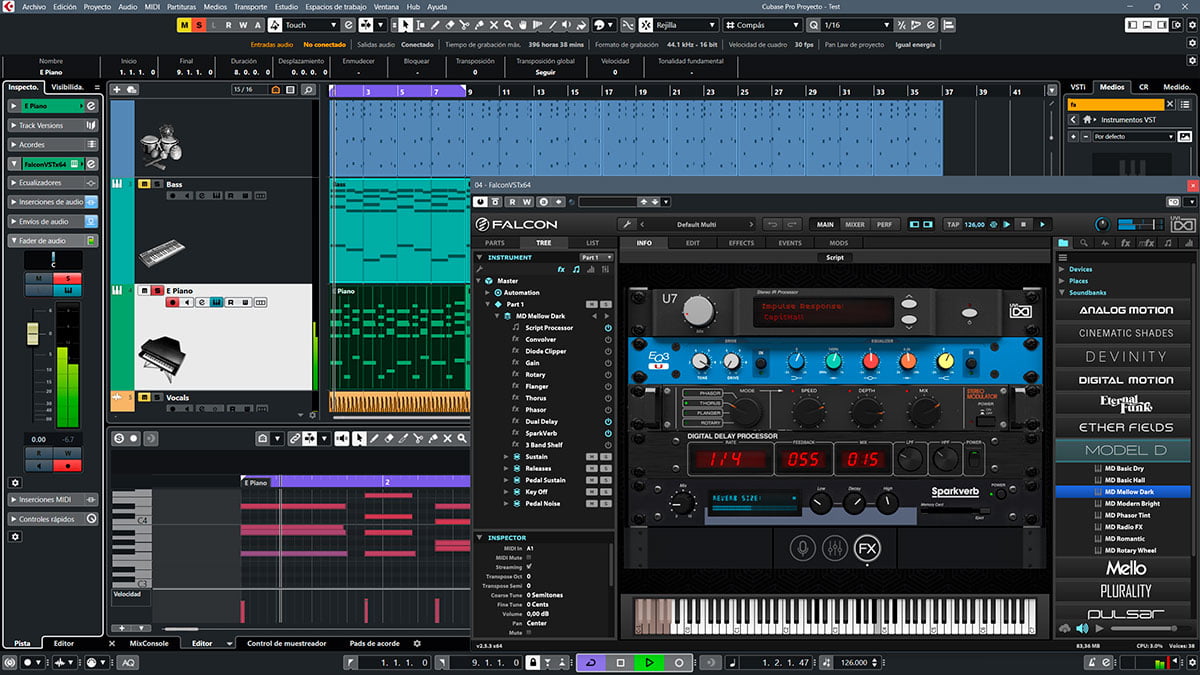This screenshot has height=675, width=1200.
Task: Click the transport tempo 126.000 field
Action: tap(853, 663)
